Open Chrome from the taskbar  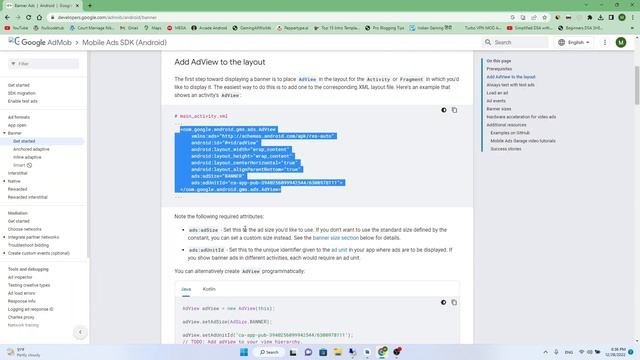[x=382, y=352]
